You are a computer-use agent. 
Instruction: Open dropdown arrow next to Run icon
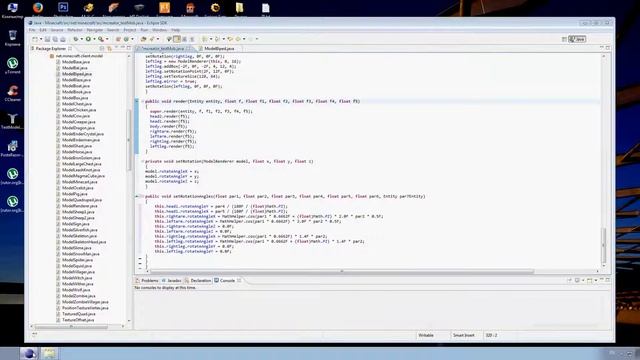(x=94, y=39)
